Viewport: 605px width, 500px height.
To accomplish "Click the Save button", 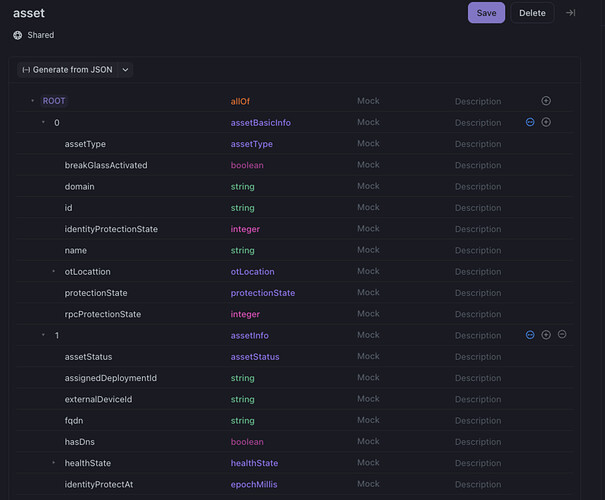I will tap(486, 13).
